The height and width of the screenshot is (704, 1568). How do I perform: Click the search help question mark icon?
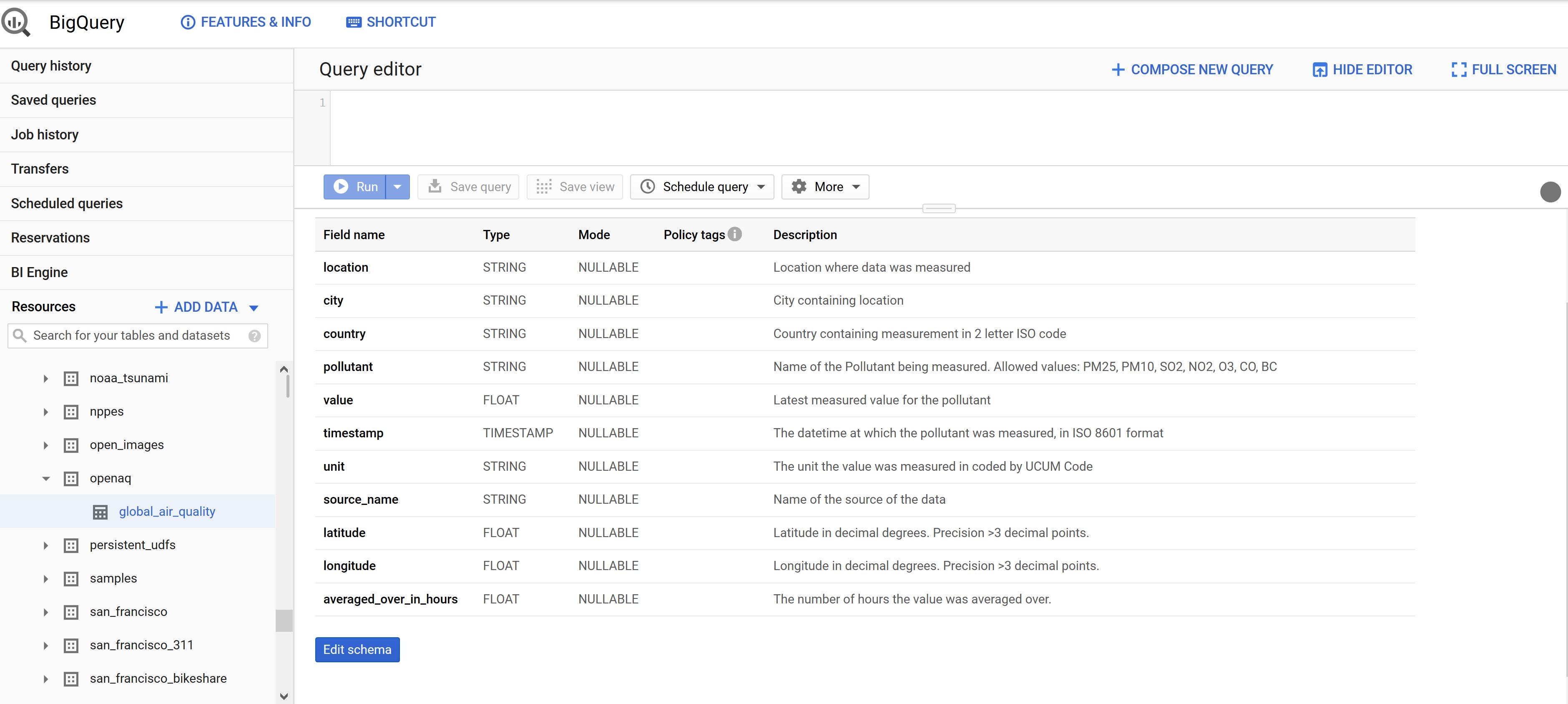(254, 336)
